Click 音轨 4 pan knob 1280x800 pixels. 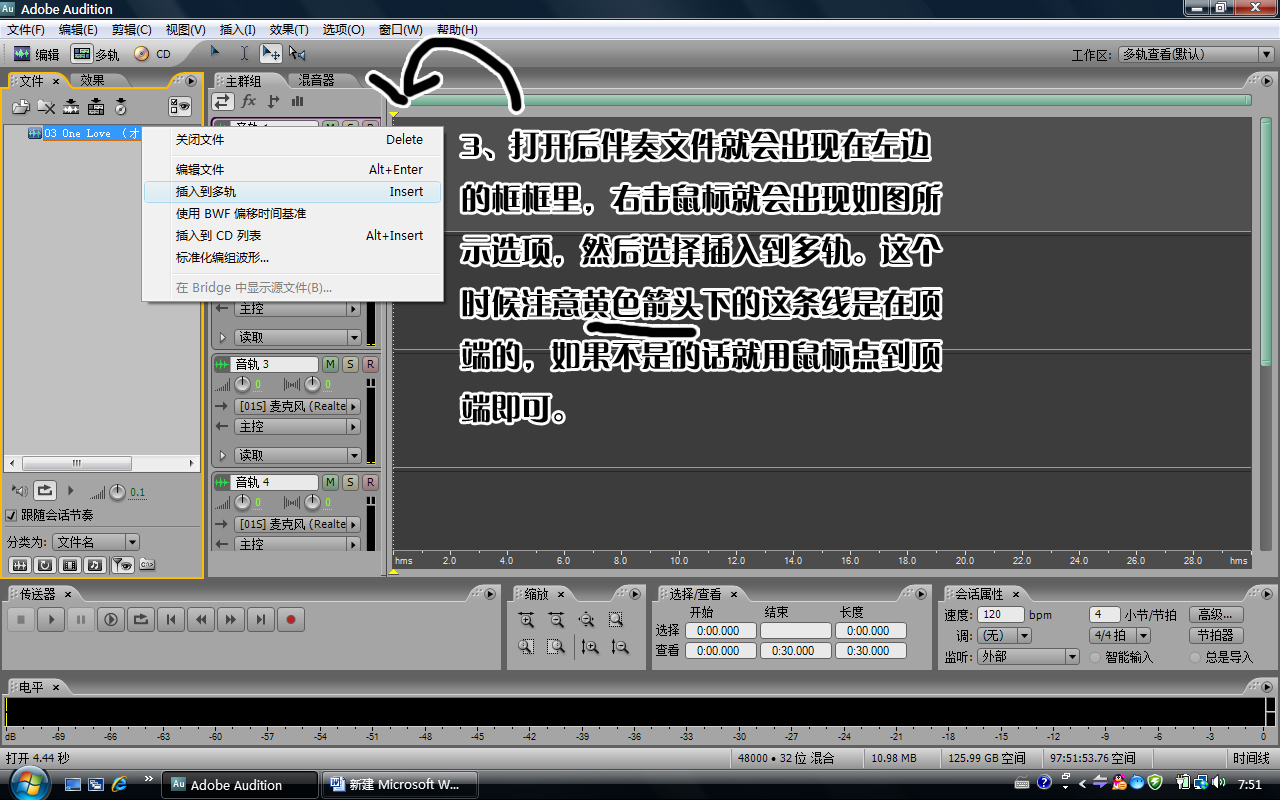tap(312, 503)
